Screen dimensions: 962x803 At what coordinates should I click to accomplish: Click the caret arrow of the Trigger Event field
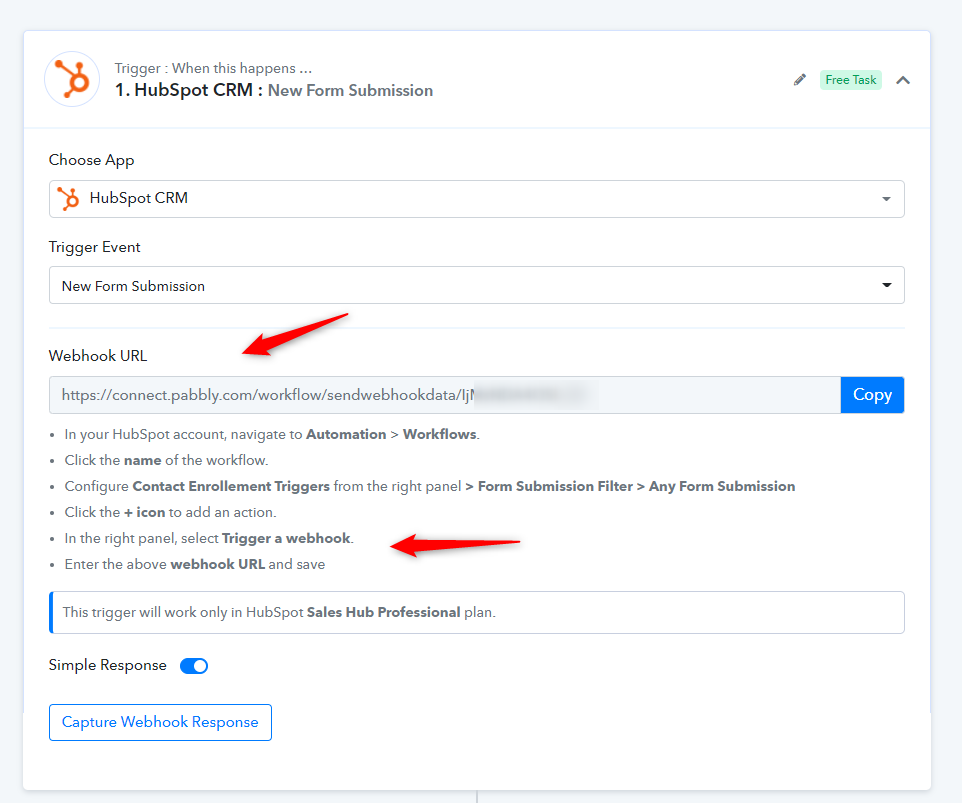pyautogui.click(x=887, y=285)
